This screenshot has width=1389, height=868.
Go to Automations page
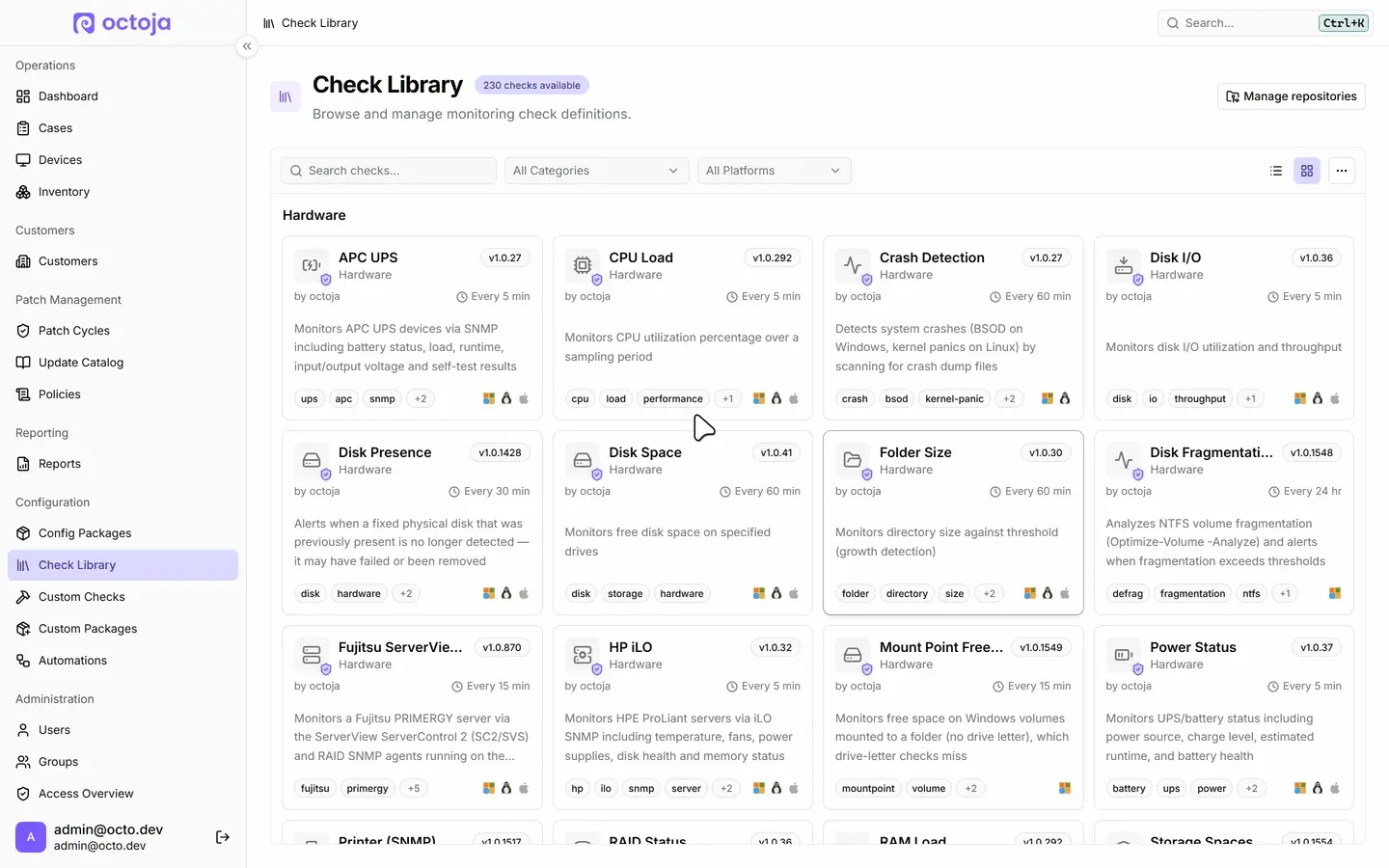point(123,661)
